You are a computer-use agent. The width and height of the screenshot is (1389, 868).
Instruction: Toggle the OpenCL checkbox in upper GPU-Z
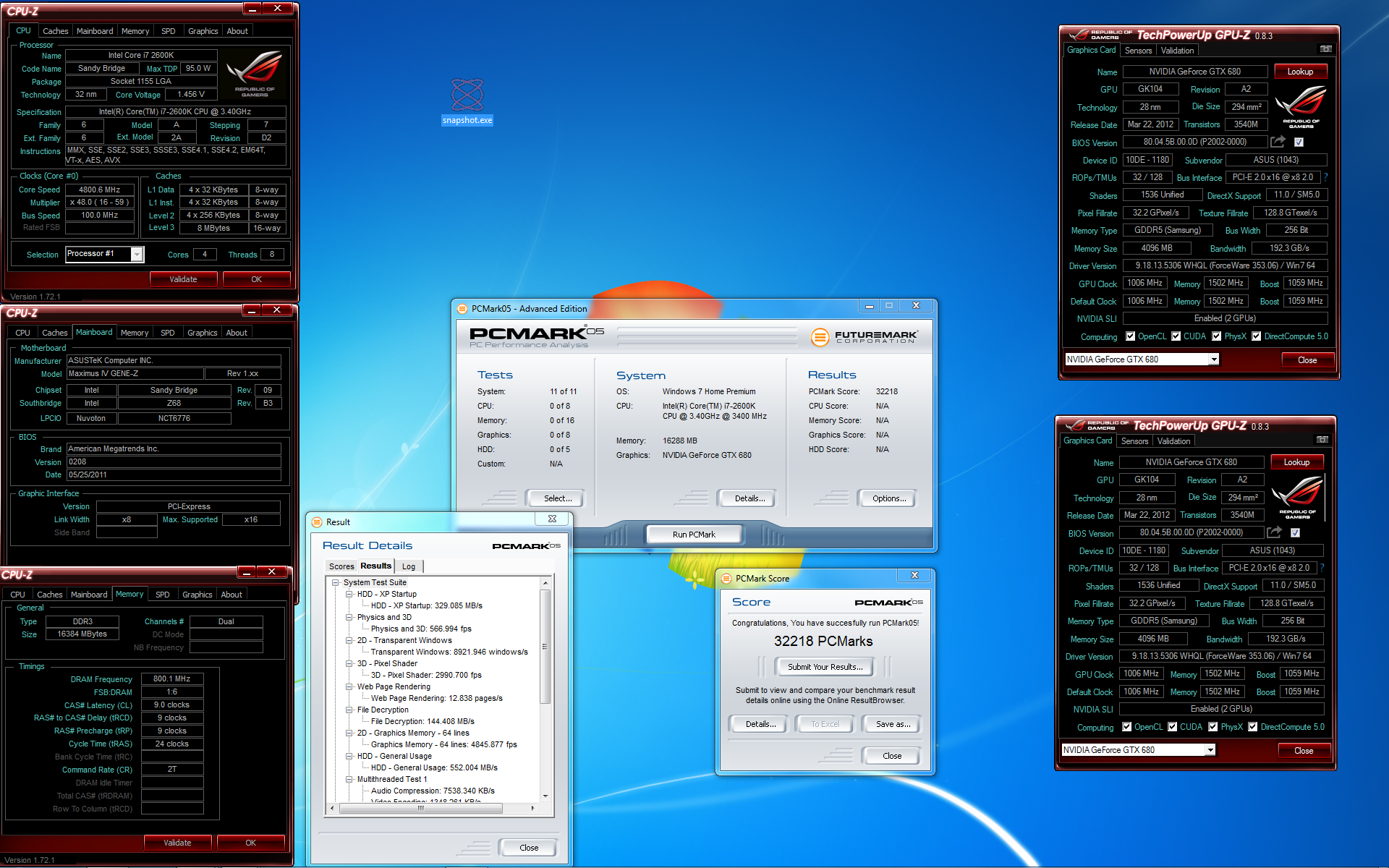coord(1130,336)
